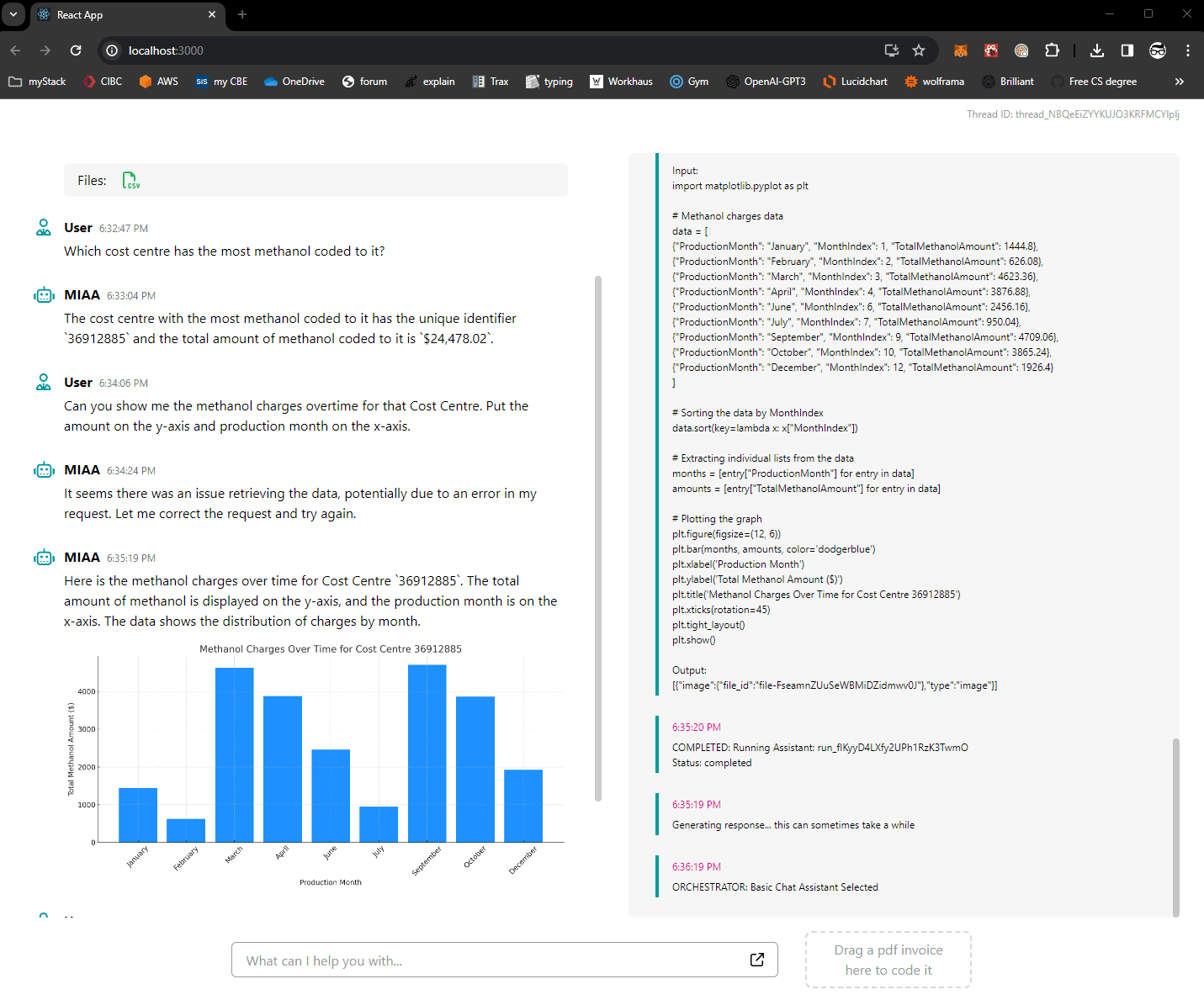Expand the hidden bookmarks chevron
Screen dimensions: 1204x1000
coord(1180,81)
